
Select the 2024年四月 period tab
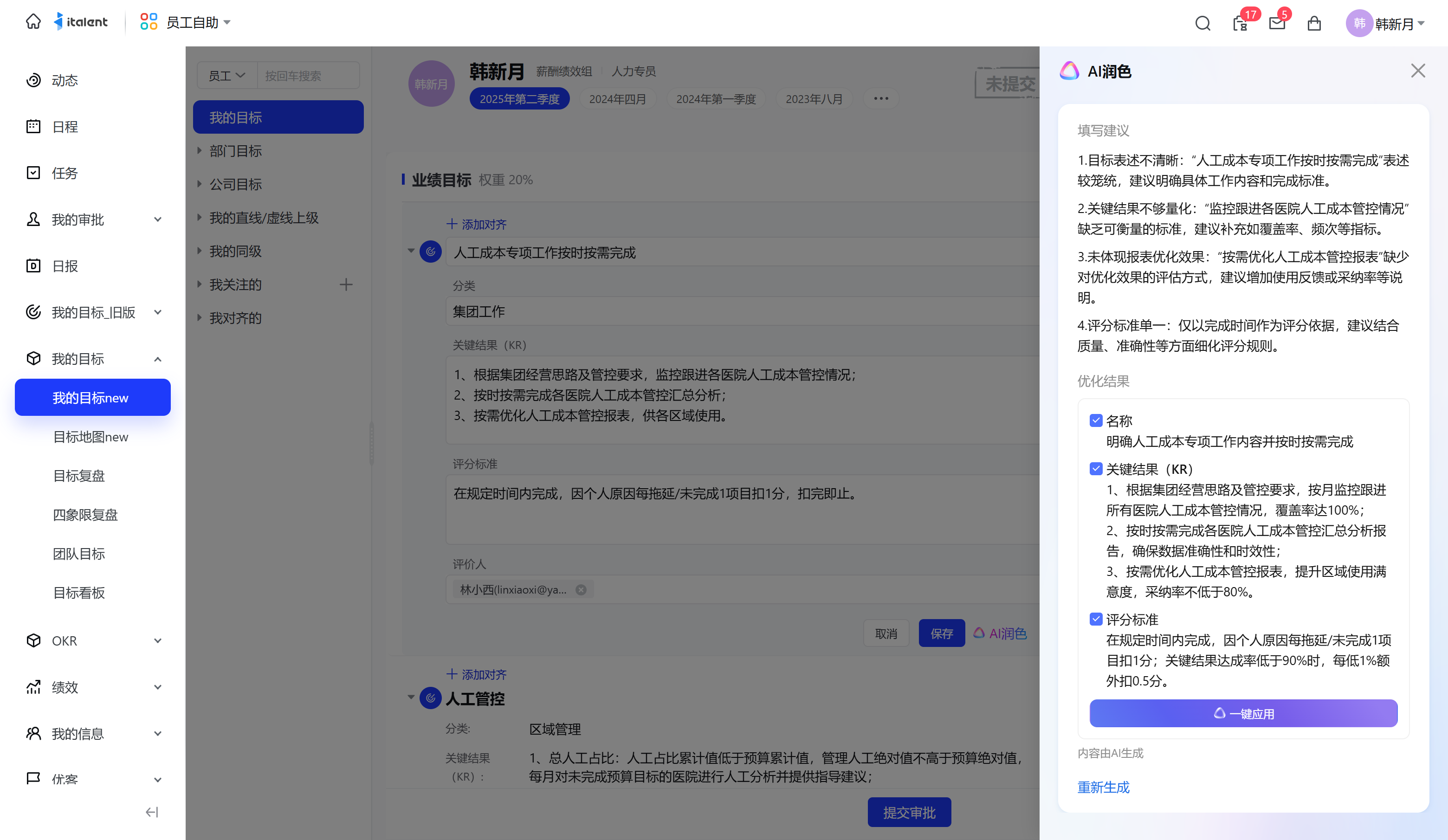tap(617, 99)
